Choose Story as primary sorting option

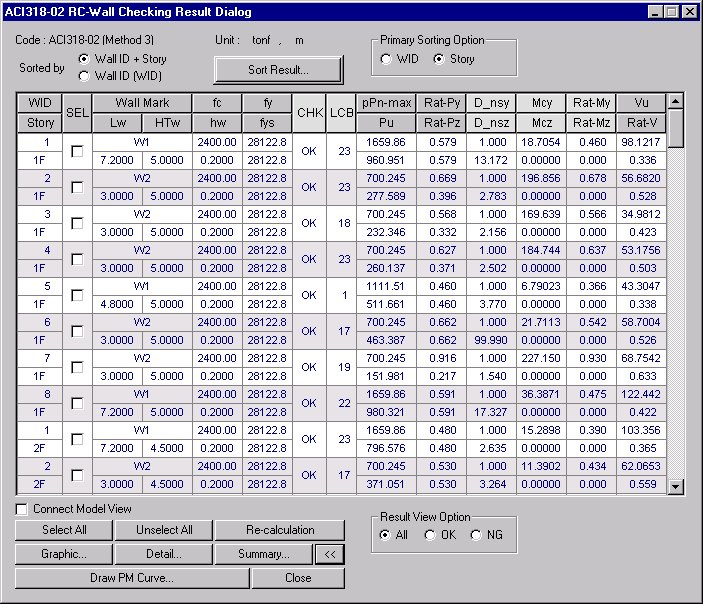point(438,60)
